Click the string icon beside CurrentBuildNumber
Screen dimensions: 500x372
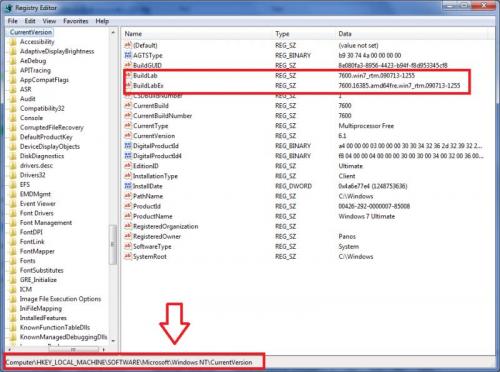tap(128, 116)
